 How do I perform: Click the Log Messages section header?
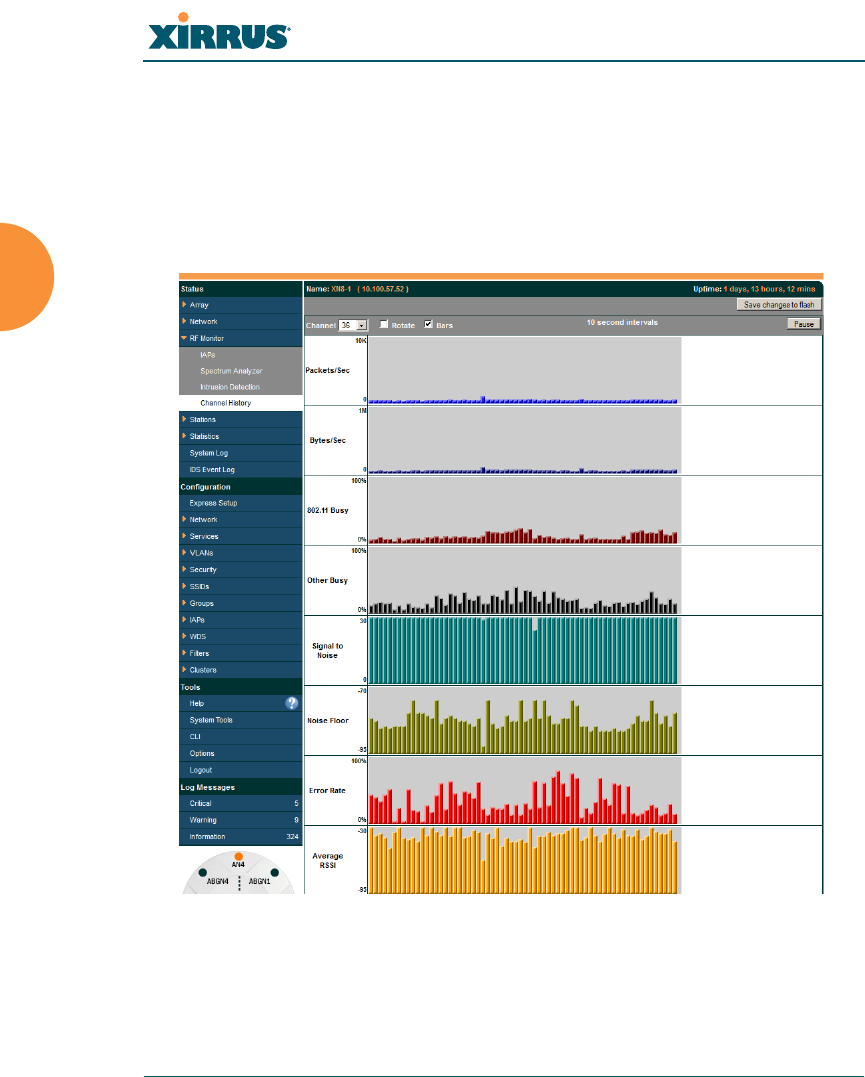[x=240, y=787]
